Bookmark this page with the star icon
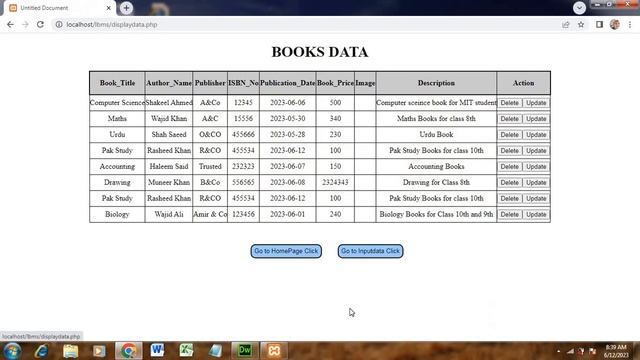The height and width of the screenshot is (360, 640). (581, 24)
